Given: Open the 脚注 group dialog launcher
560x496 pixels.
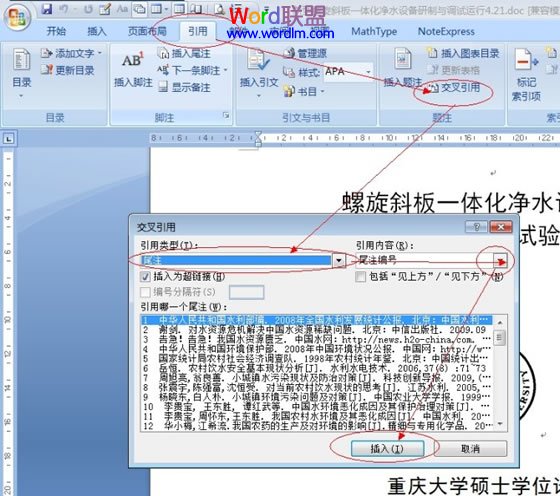Looking at the screenshot, I should pos(226,115).
